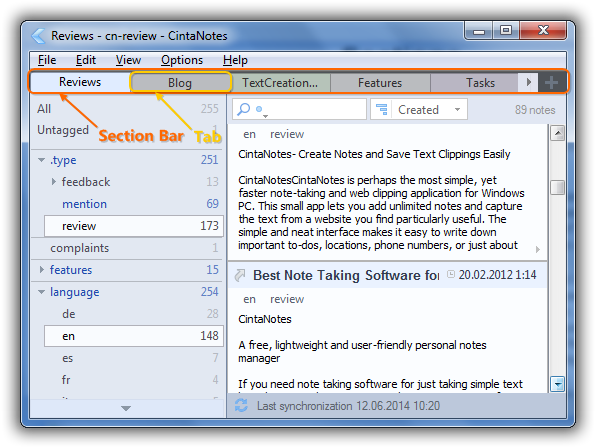Image resolution: width=596 pixels, height=448 pixels.
Task: Select the features tag label
Action: click(x=71, y=270)
